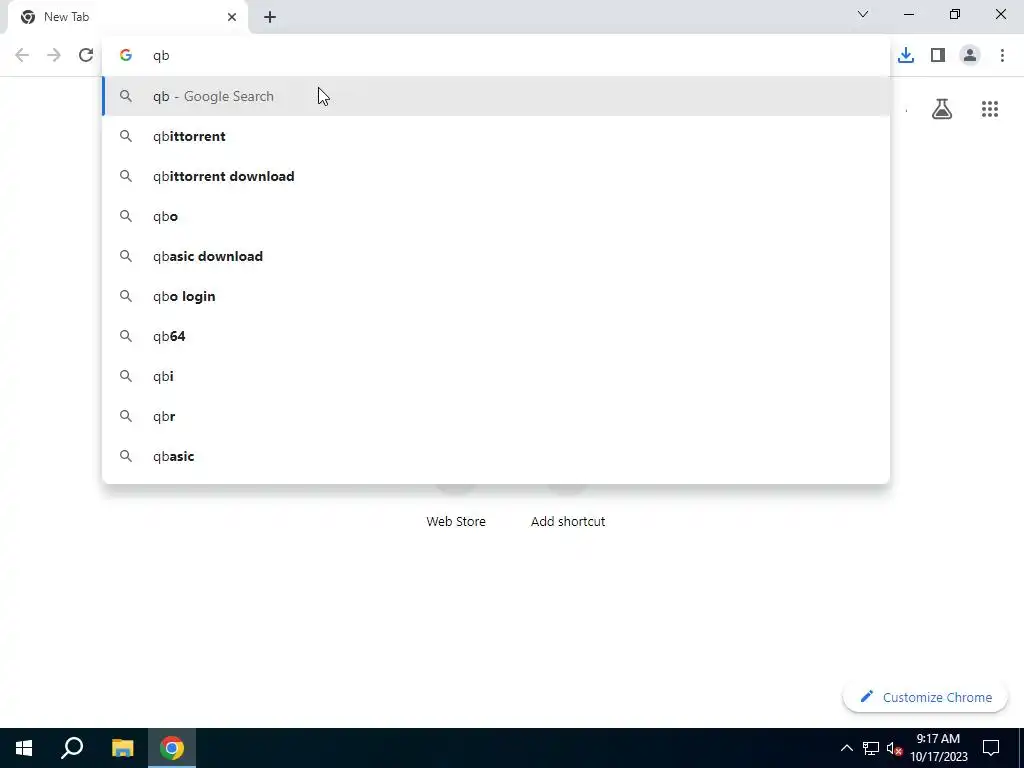Screen dimensions: 1024x768
Task: Open the clock showing 9:17 AM
Action: [938, 748]
